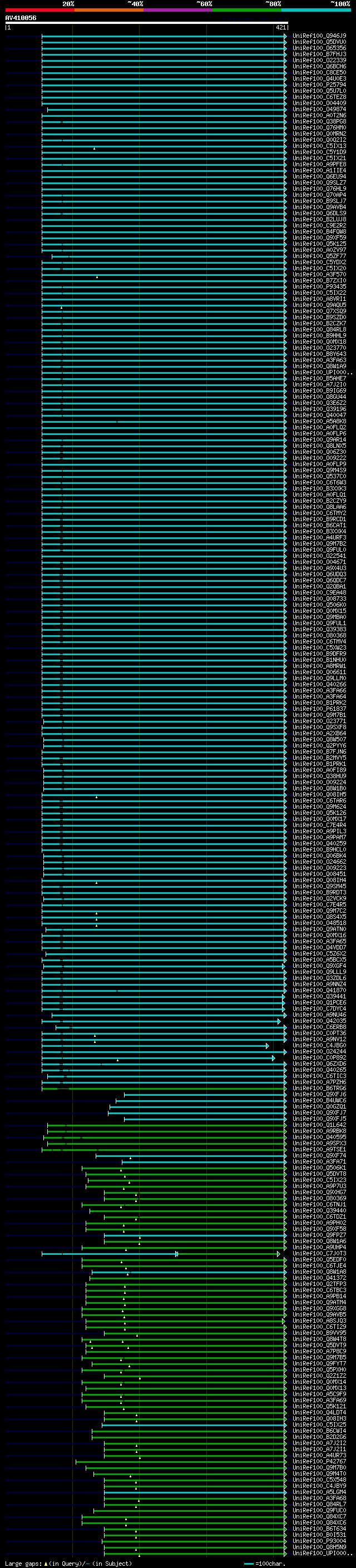
Task: Click the cyan ~100% identity color bar
Action: coord(317,10)
